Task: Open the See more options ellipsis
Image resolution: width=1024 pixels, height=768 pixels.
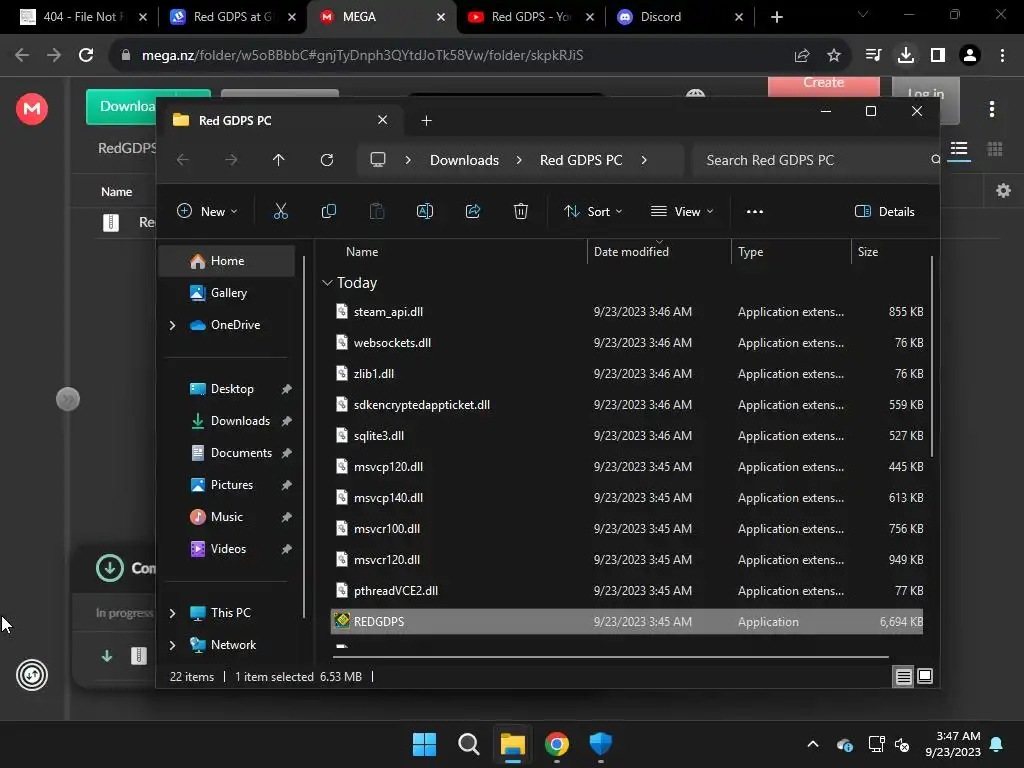Action: coord(754,212)
